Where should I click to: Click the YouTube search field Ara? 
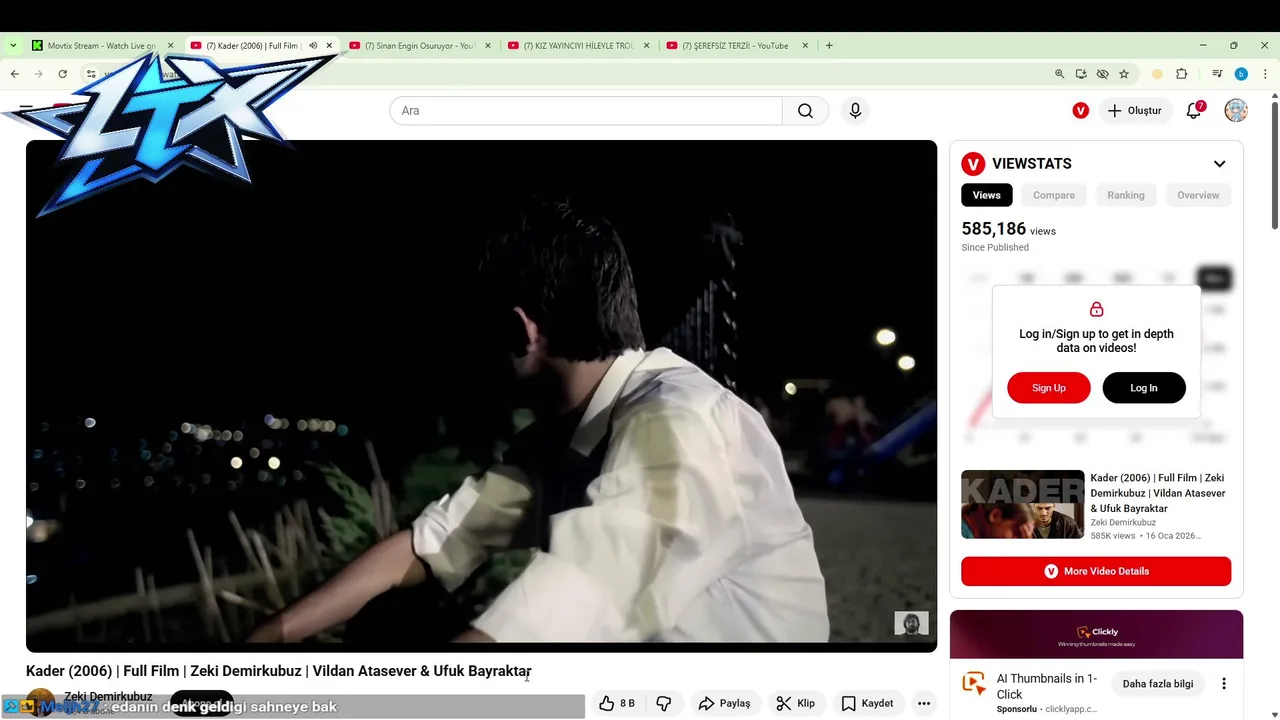[x=586, y=111]
